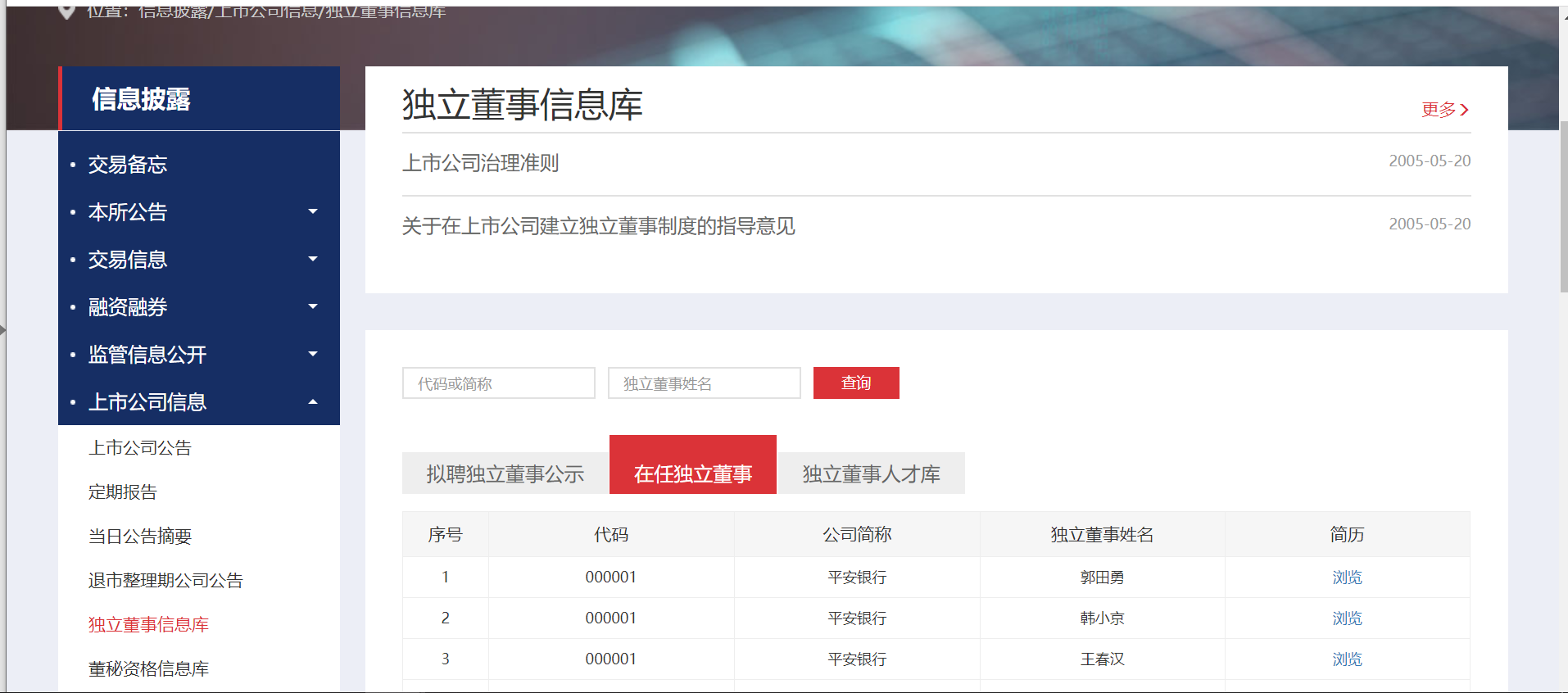Open 当日公告摘要 submenu link
Viewport: 1568px width, 693px height.
click(140, 537)
